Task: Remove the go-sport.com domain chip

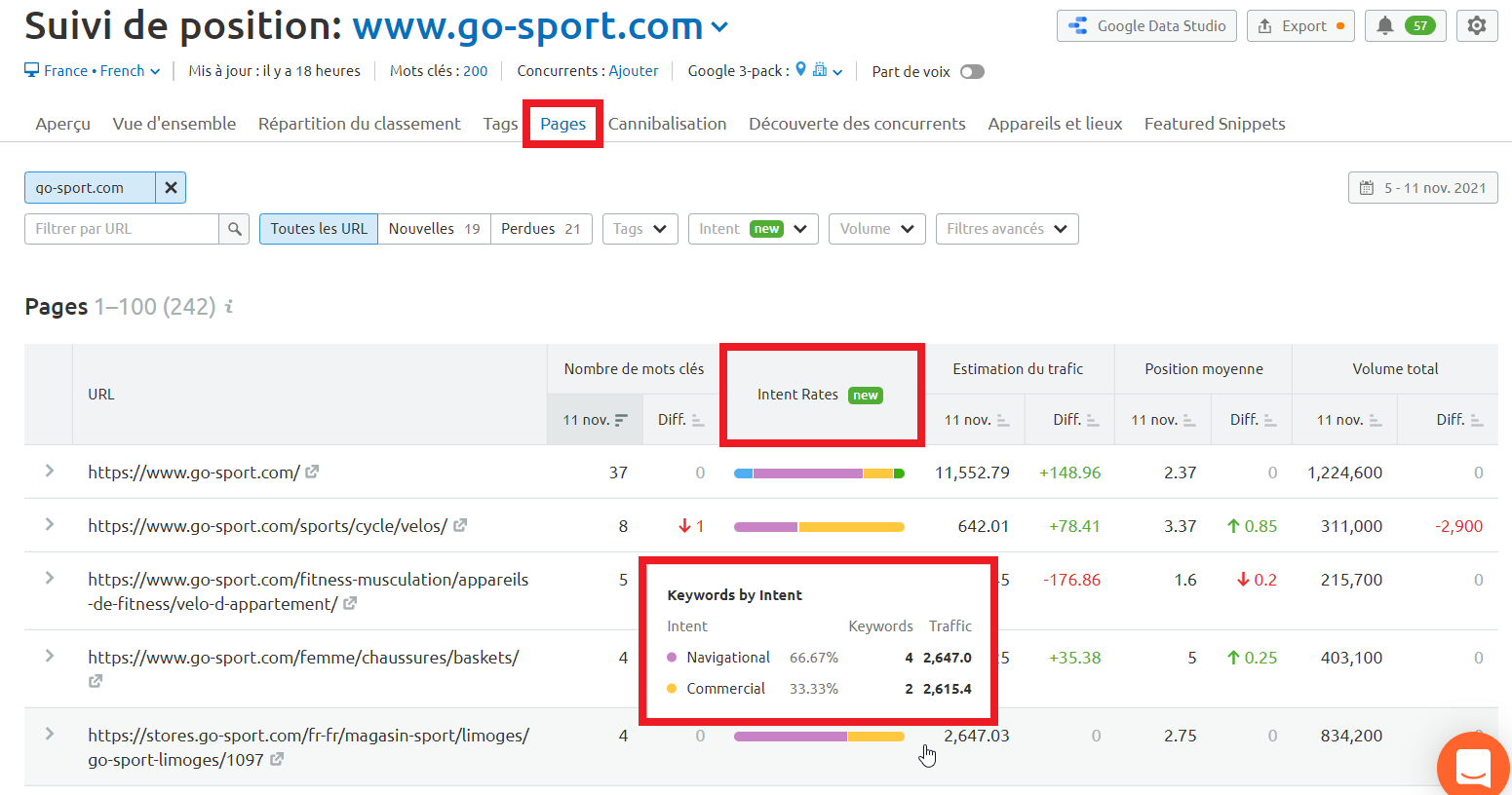Action: click(171, 187)
